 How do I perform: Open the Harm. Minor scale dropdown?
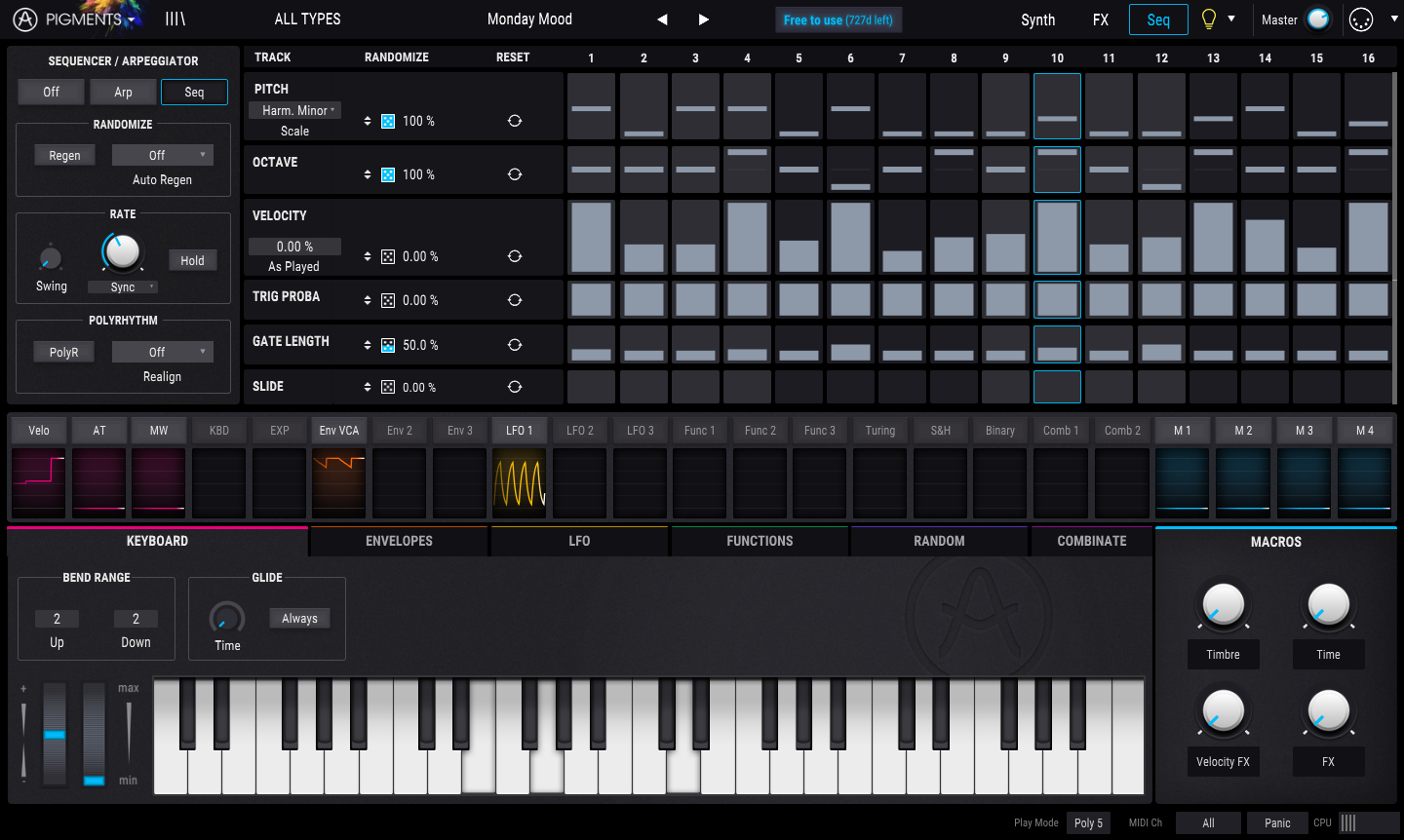point(295,110)
